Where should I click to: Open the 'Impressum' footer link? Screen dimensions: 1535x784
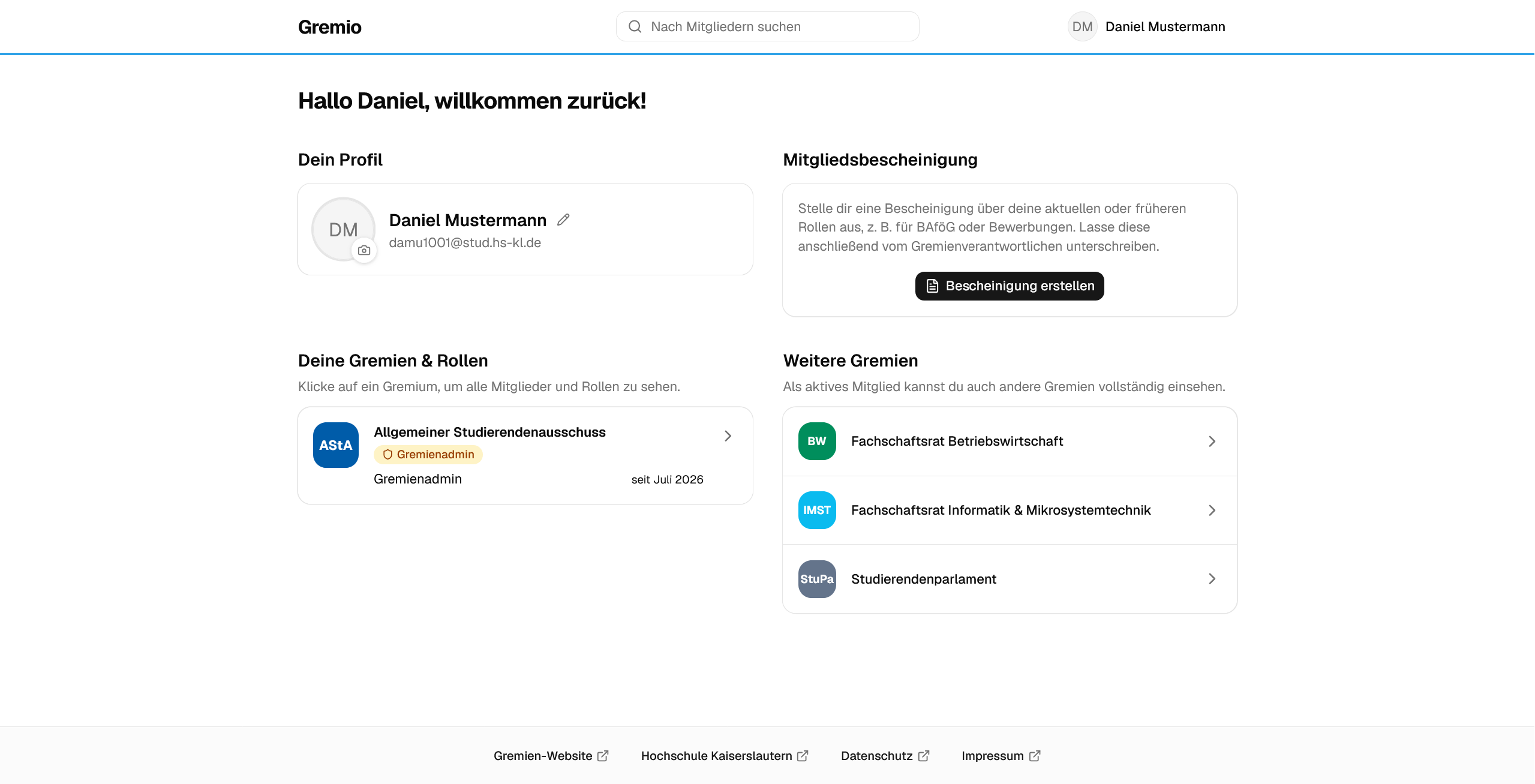(x=1001, y=756)
